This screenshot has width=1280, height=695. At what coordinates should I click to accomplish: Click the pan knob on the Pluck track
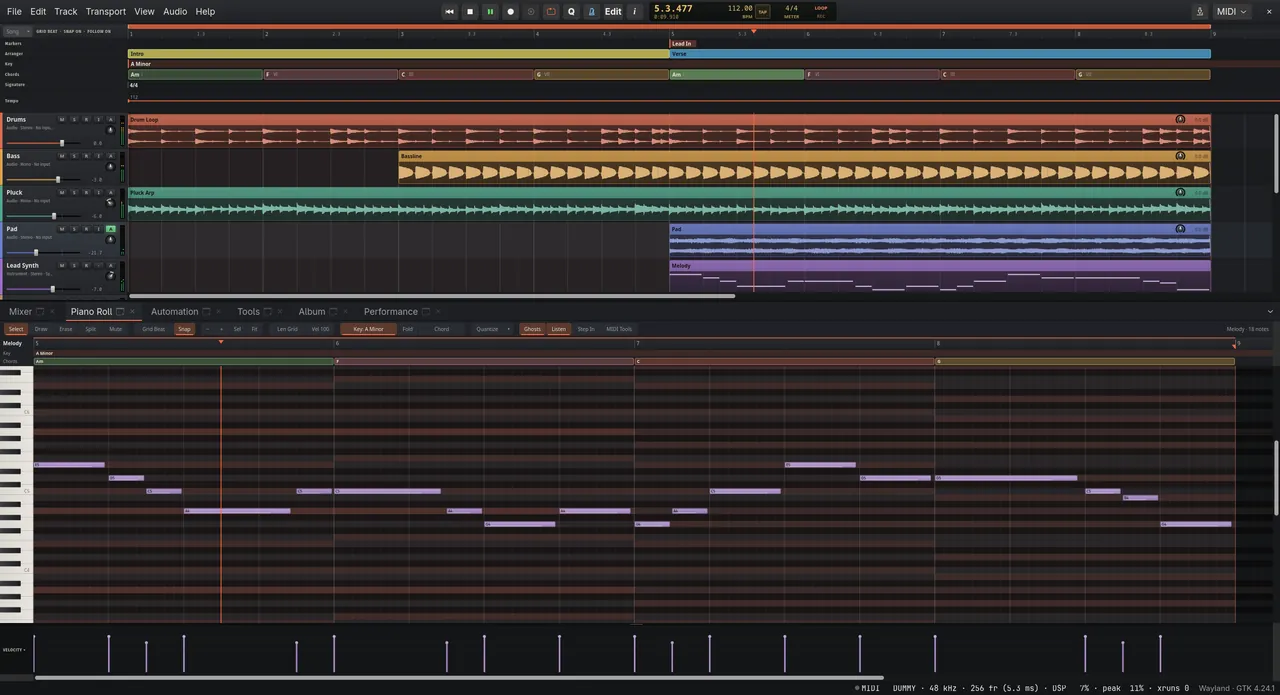pos(110,203)
